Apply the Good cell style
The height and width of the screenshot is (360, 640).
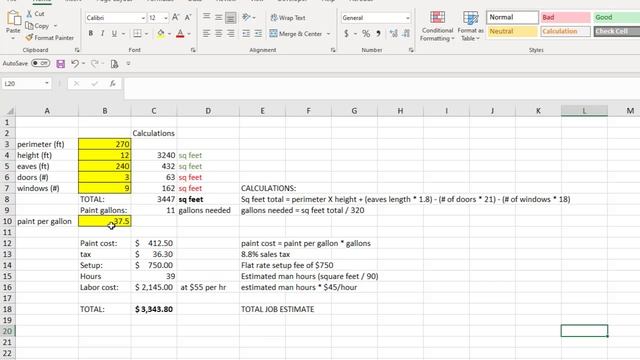pyautogui.click(x=616, y=17)
